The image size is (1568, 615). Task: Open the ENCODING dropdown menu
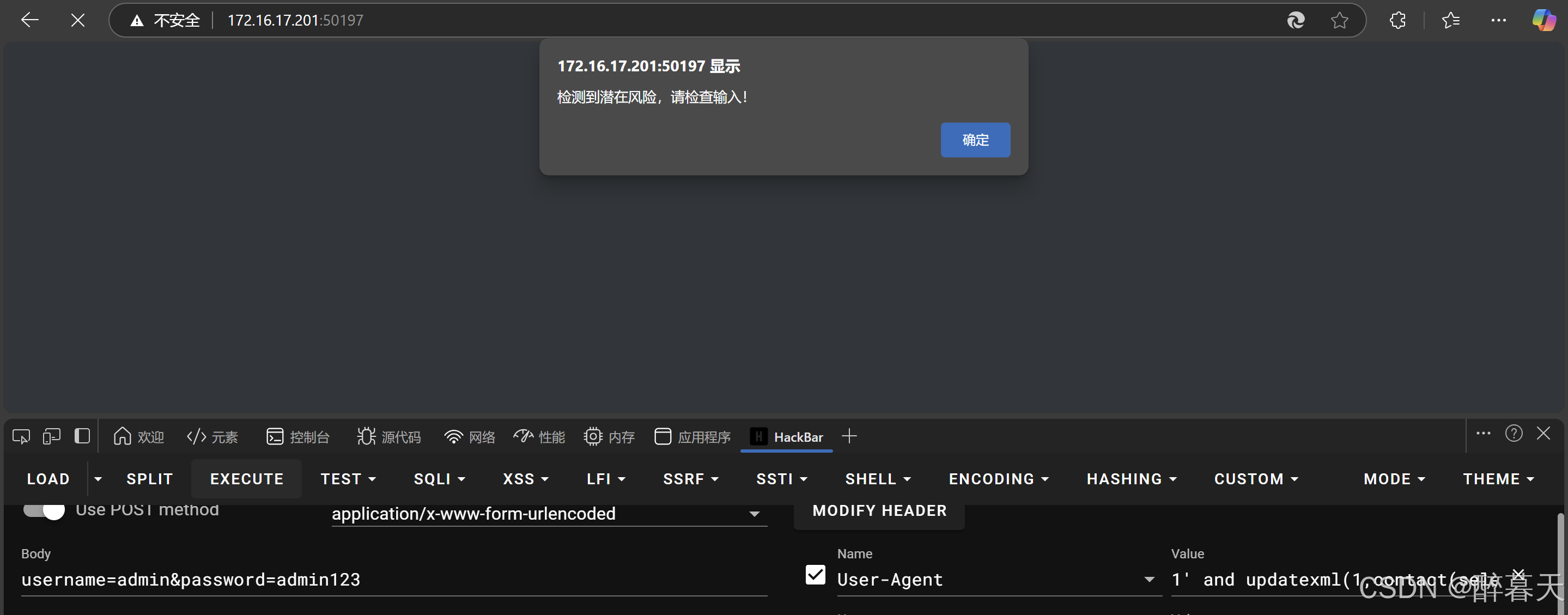coord(998,479)
